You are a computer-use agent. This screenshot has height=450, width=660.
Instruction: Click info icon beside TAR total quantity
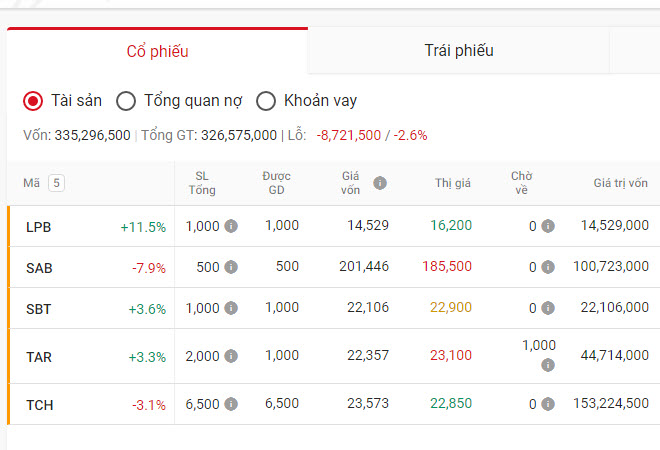(231, 356)
